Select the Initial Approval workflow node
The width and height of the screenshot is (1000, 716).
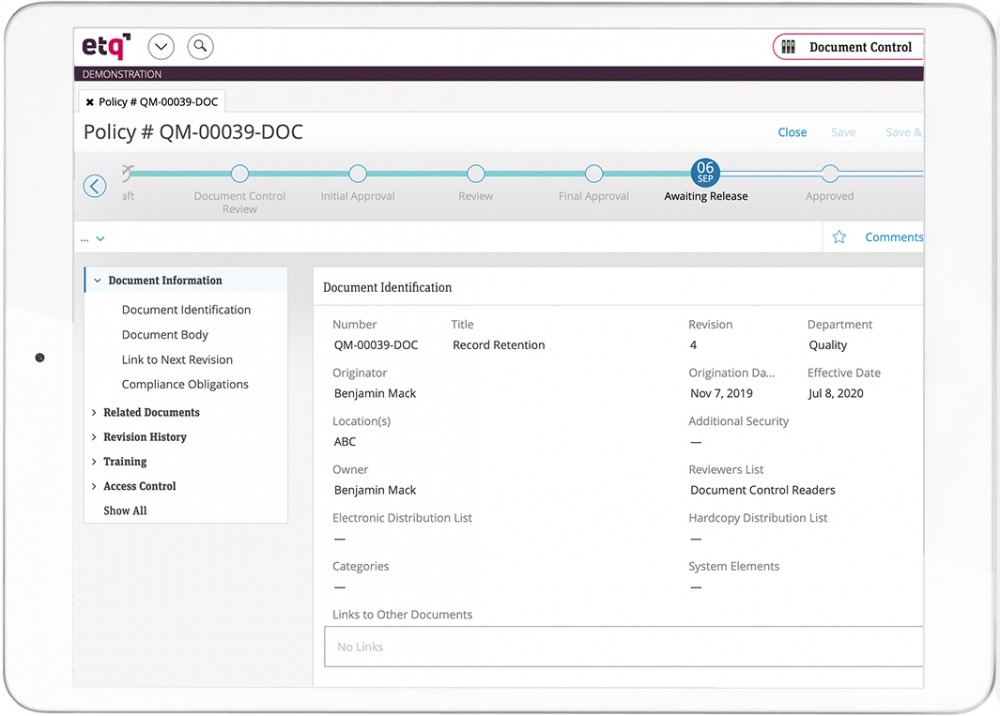coord(357,173)
